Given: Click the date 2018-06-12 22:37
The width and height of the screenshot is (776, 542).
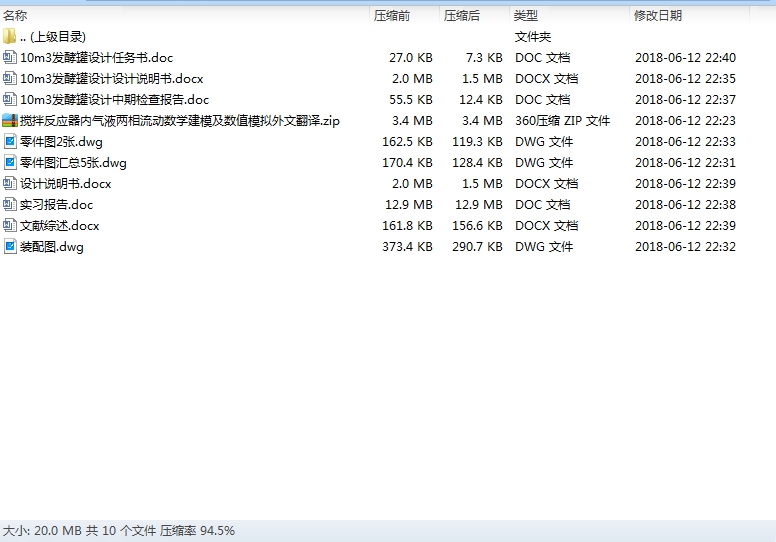Looking at the screenshot, I should click(685, 99).
